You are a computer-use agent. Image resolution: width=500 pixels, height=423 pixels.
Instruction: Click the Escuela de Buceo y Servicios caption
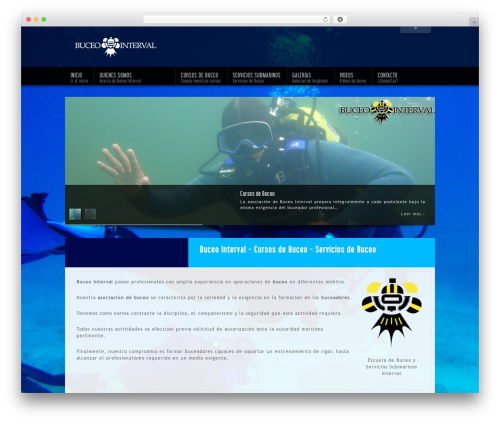point(391,367)
